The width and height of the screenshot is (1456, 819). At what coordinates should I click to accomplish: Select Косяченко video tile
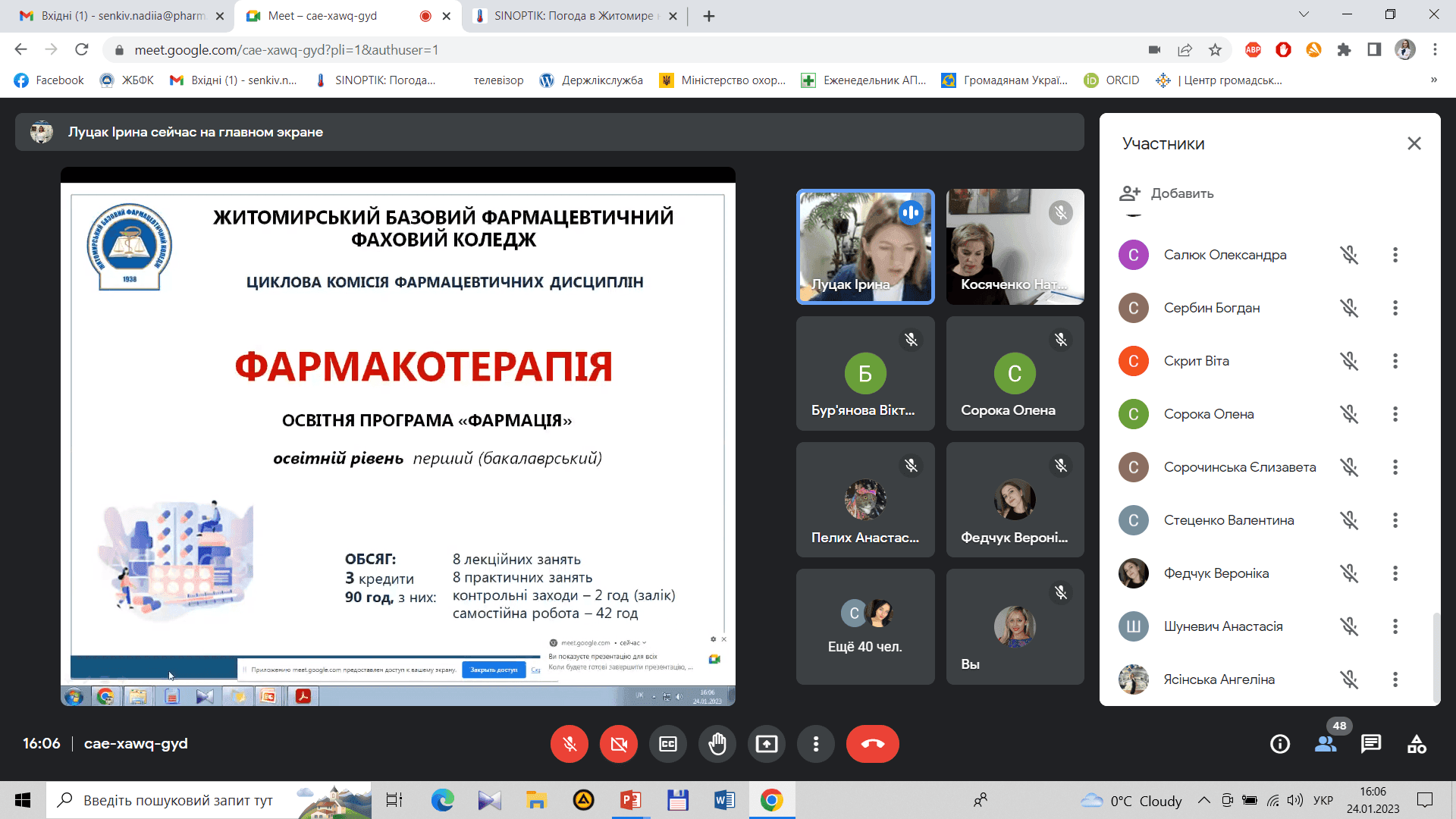click(1015, 246)
